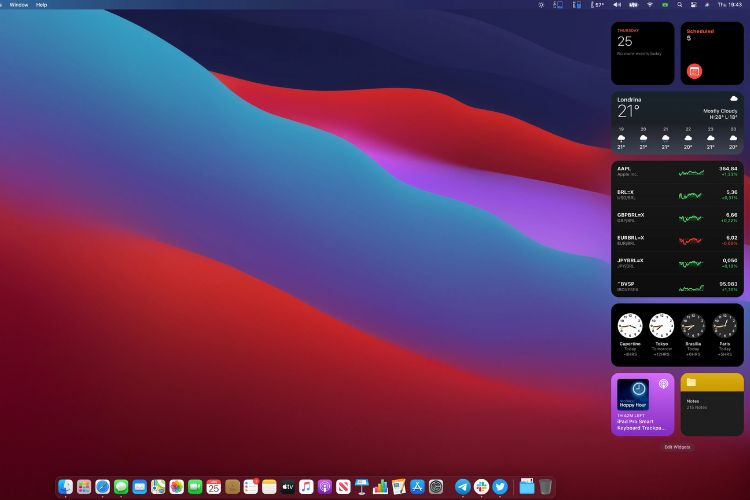Image resolution: width=750 pixels, height=500 pixels.
Task: Launch Keynote from the Dock
Action: 362,487
